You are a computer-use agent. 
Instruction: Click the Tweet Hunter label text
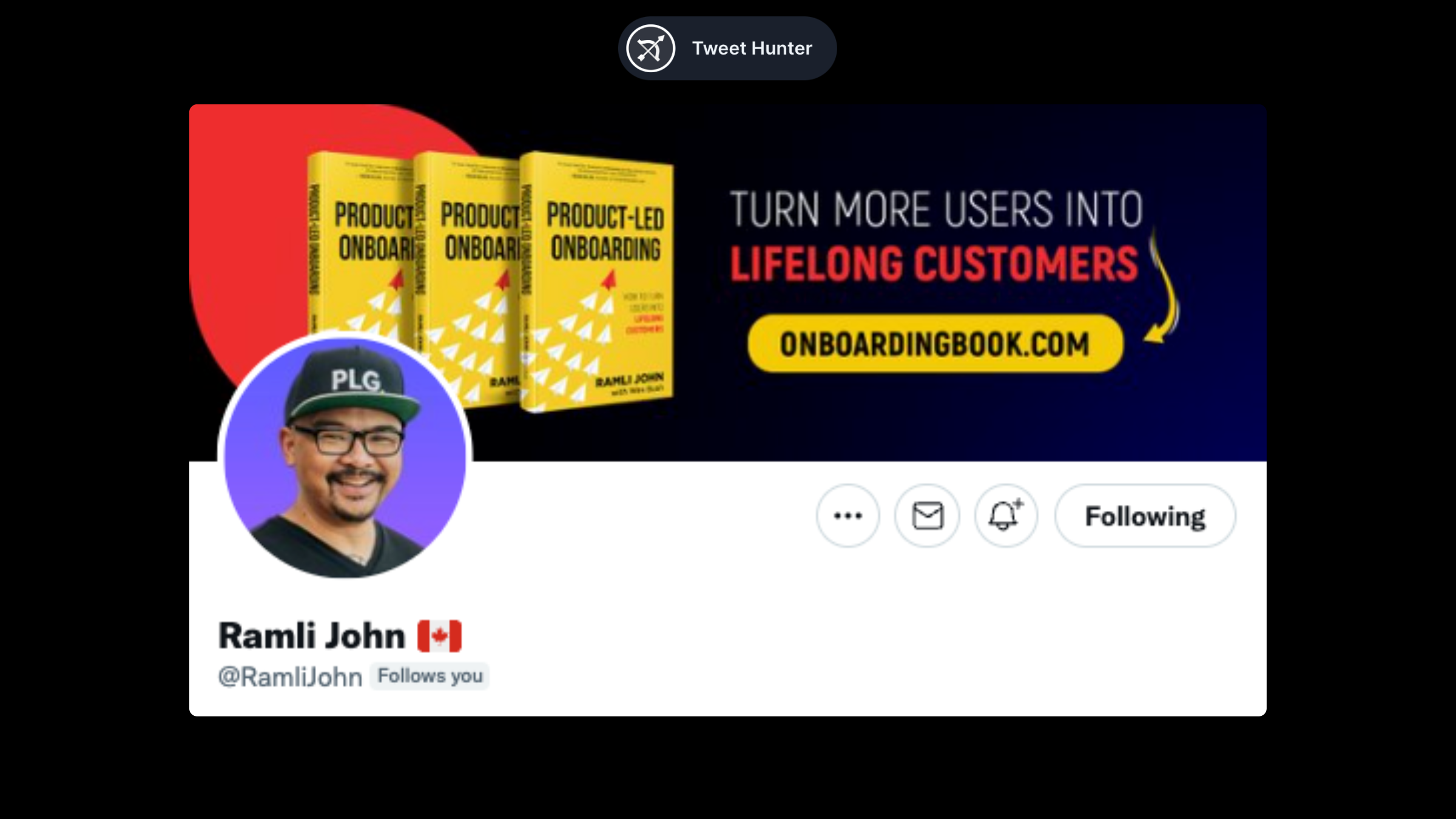point(752,49)
